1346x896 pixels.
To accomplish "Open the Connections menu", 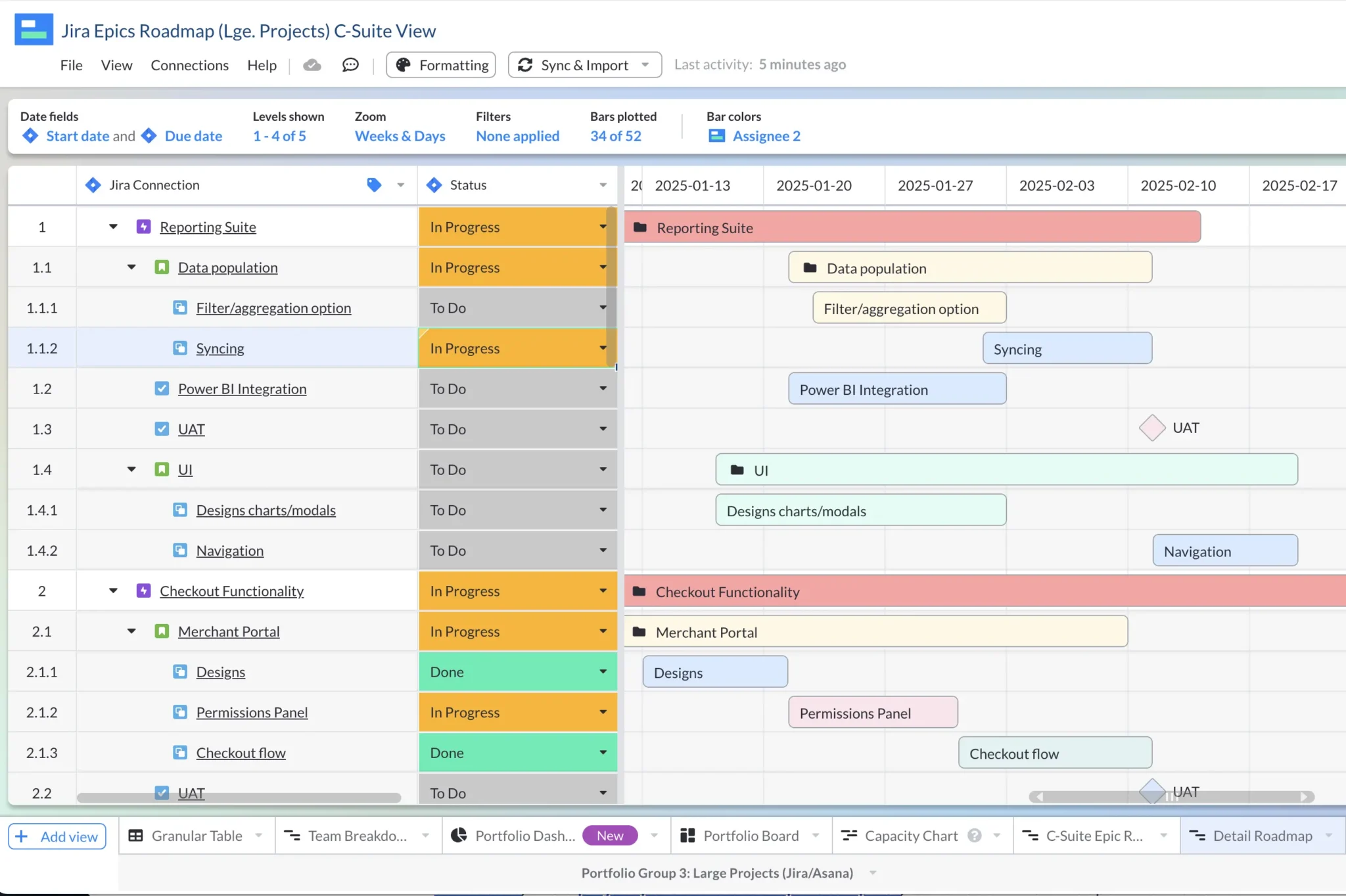I will click(189, 65).
